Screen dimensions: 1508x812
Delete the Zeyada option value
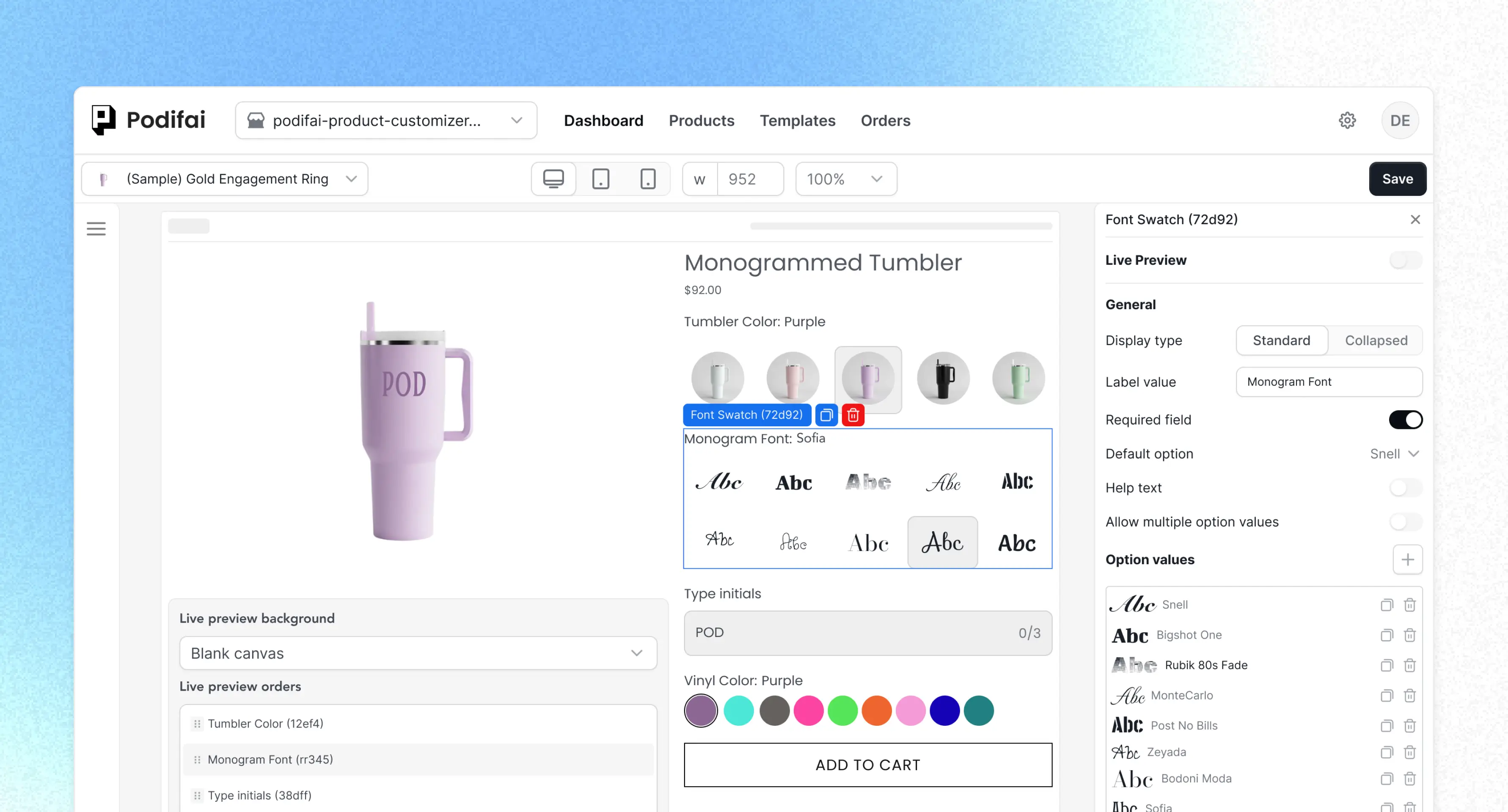[x=1410, y=752]
